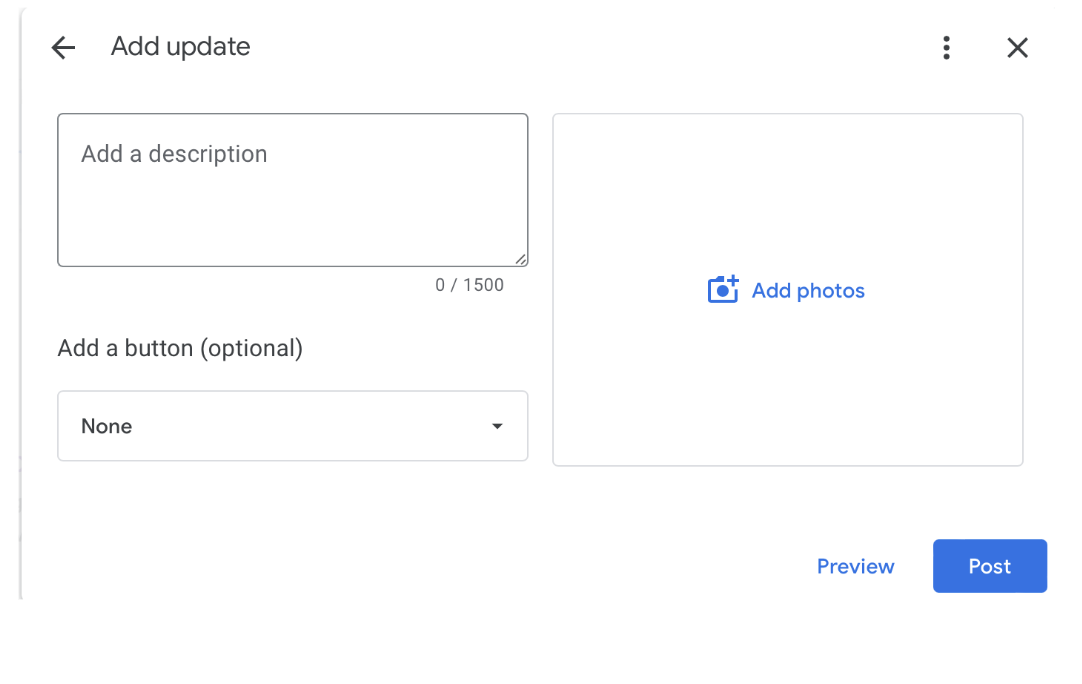The image size is (1082, 684).
Task: Open the Add a button dropdown
Action: point(292,426)
